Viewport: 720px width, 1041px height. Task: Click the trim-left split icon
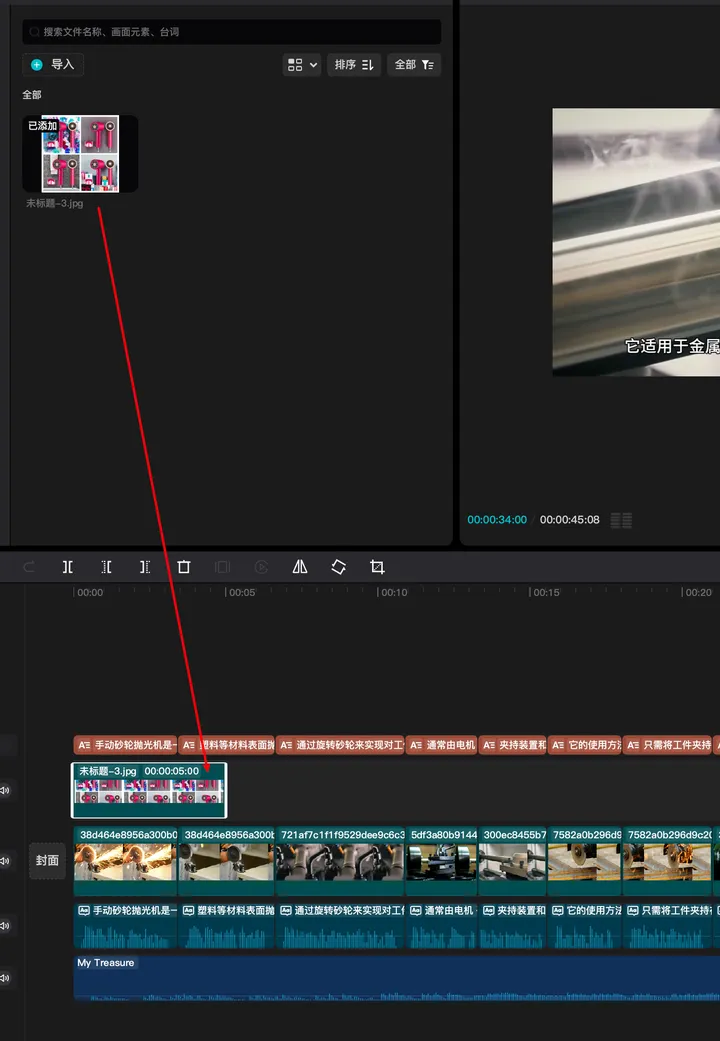point(106,567)
